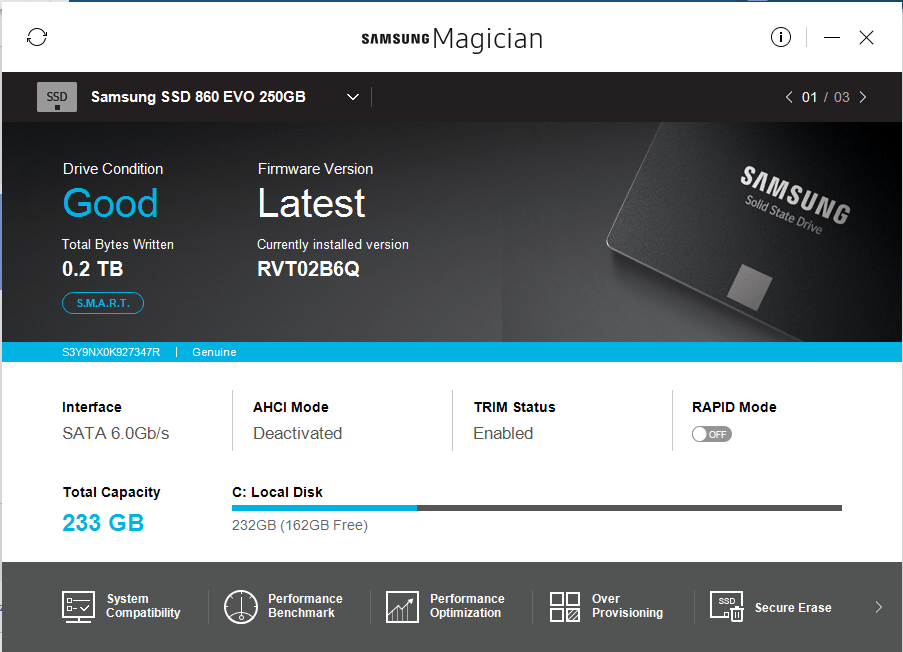Screen dimensions: 903x652
Task: Click the Over Provisioning grid icon
Action: (564, 607)
